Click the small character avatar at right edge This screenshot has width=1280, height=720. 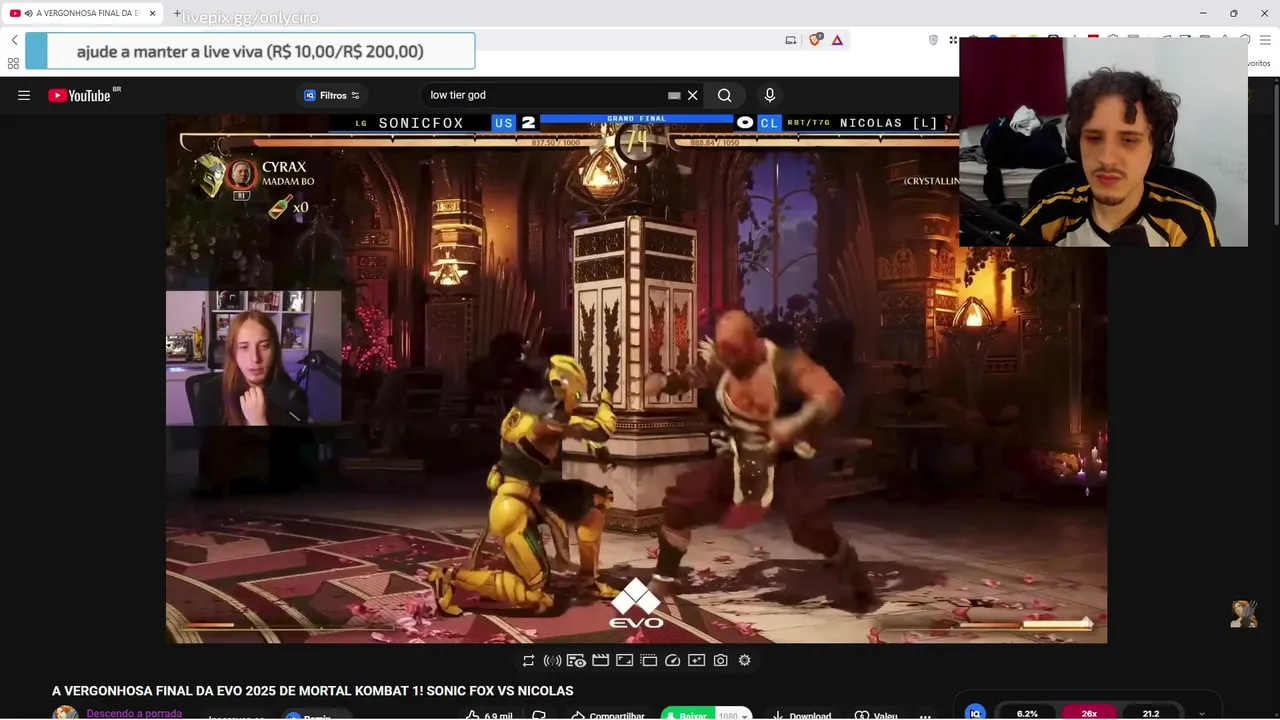1243,614
